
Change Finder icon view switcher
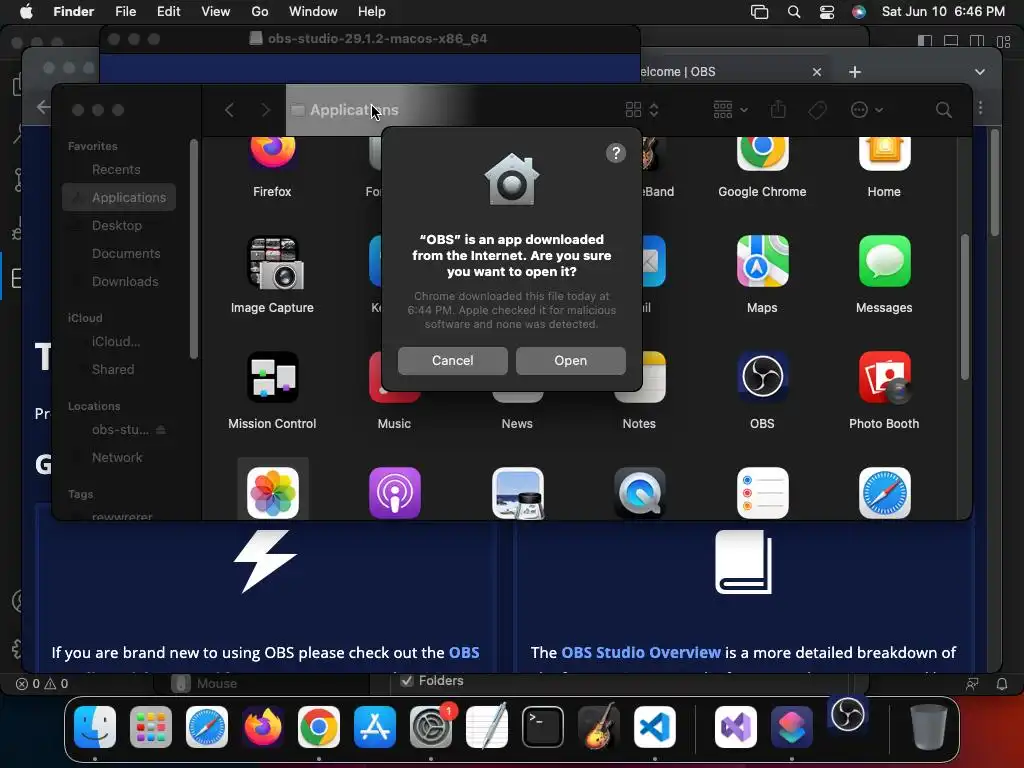point(641,110)
